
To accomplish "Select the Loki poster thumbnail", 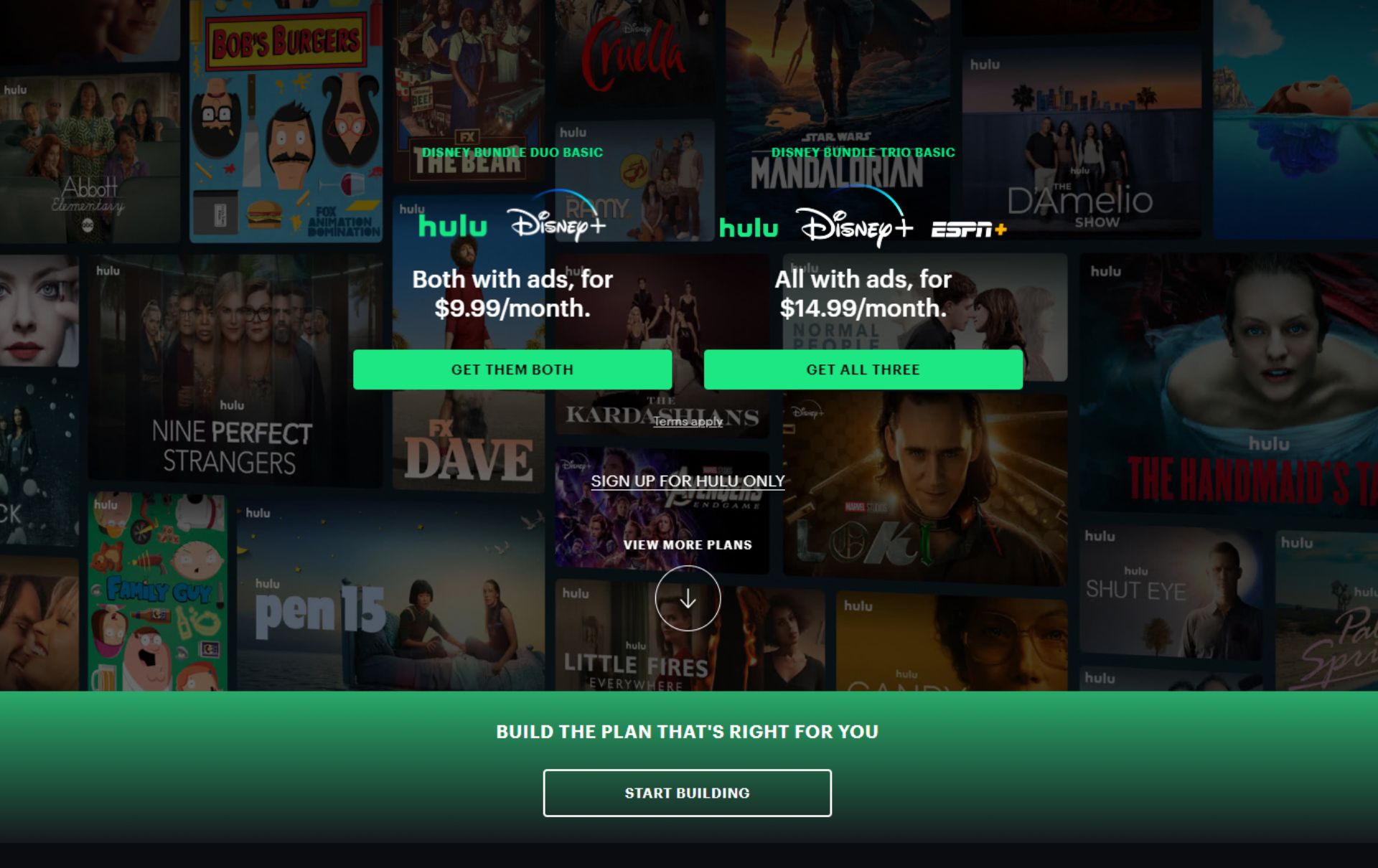I will coord(924,488).
